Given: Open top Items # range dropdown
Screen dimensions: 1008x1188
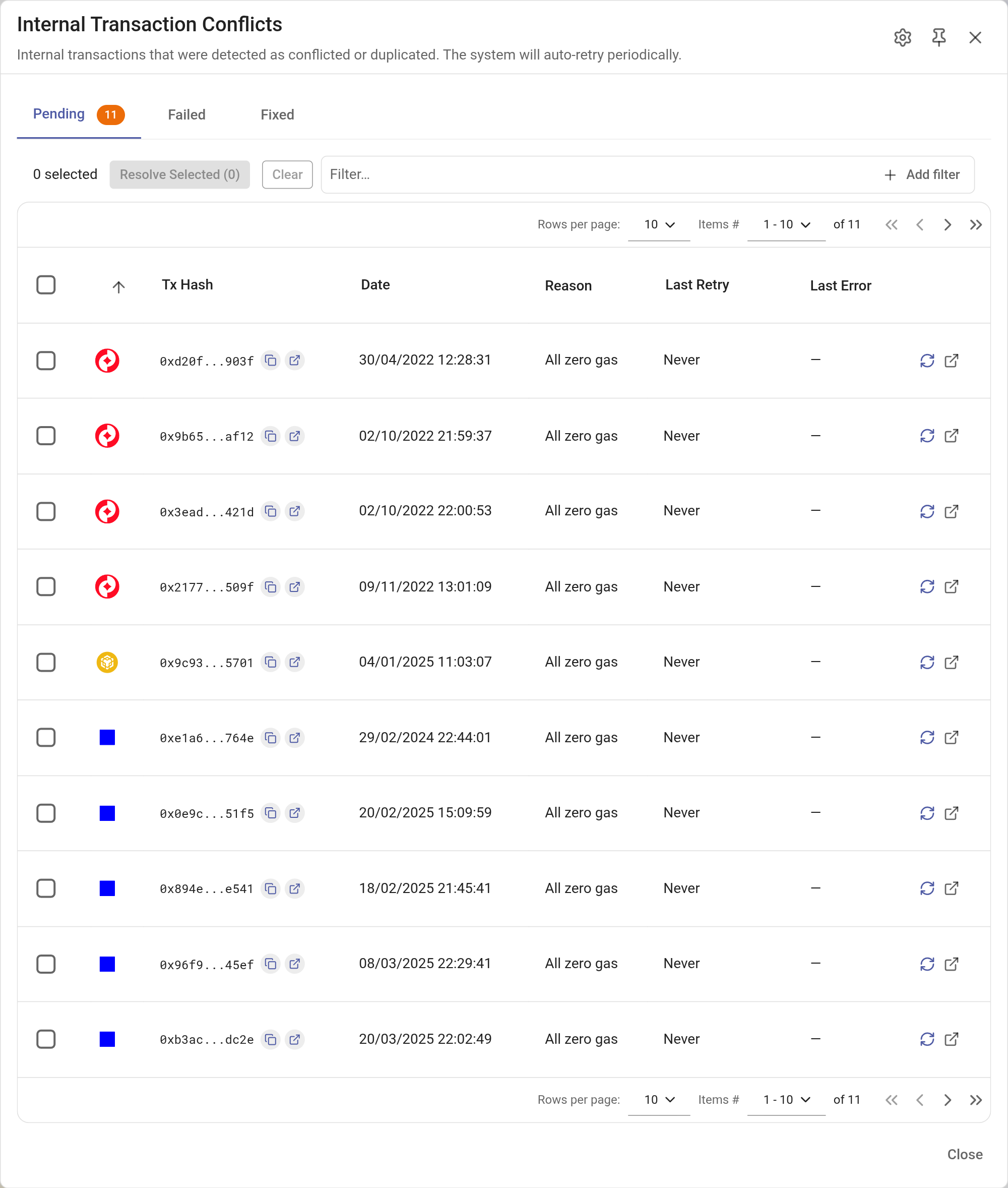Looking at the screenshot, I should (x=786, y=225).
